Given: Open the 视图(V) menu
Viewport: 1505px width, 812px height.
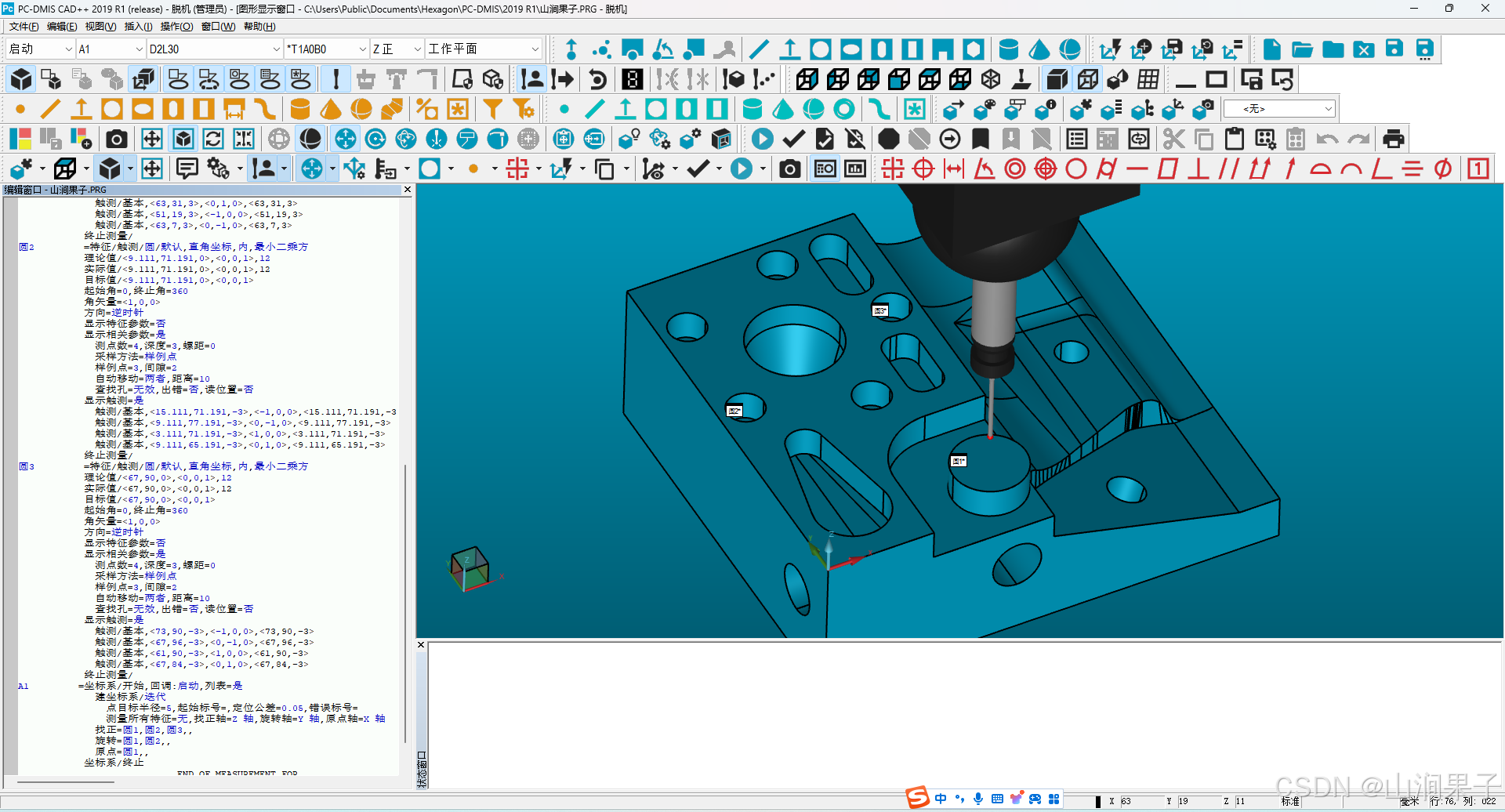Looking at the screenshot, I should click(x=100, y=26).
